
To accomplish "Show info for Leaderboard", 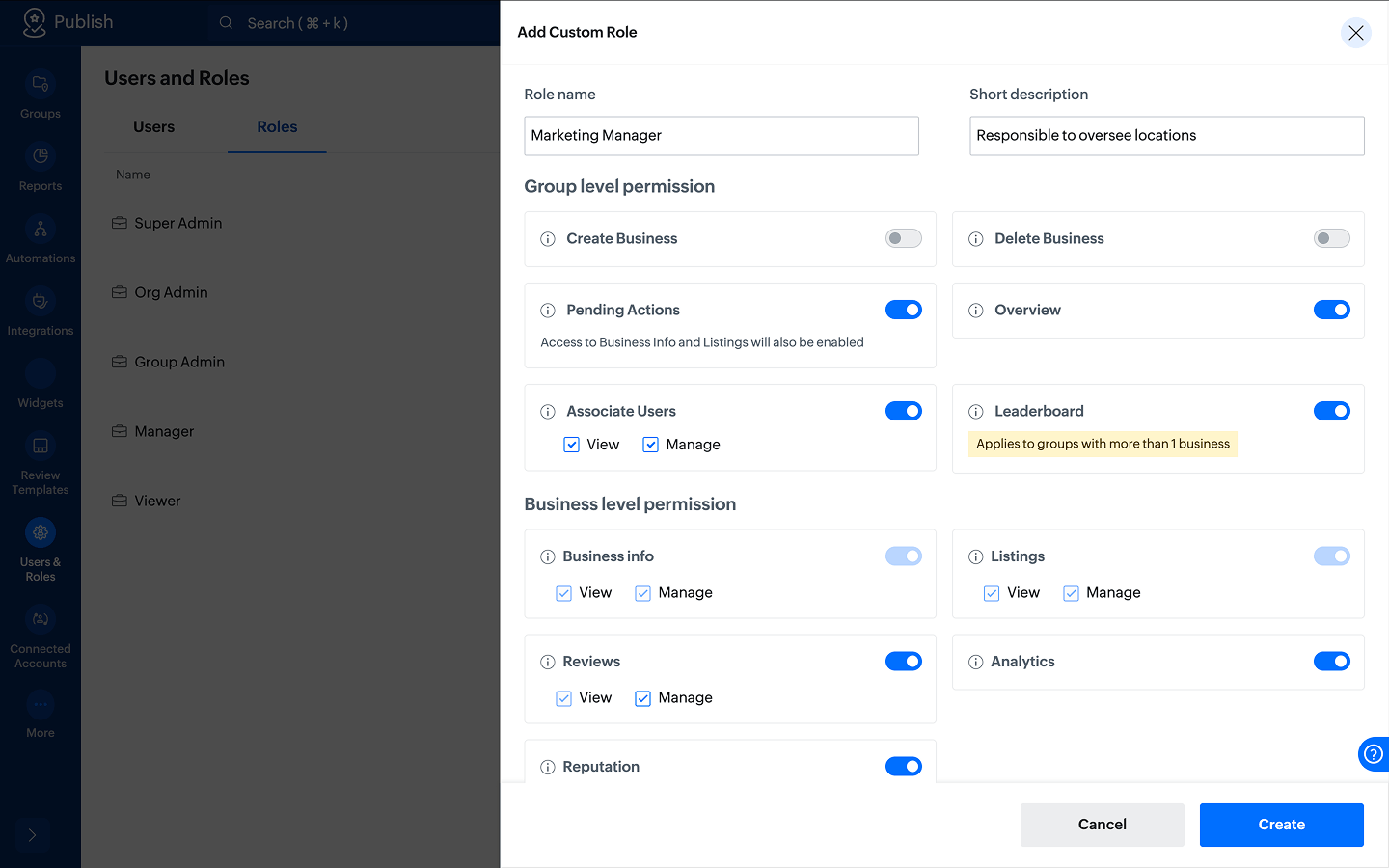I will coord(976,412).
